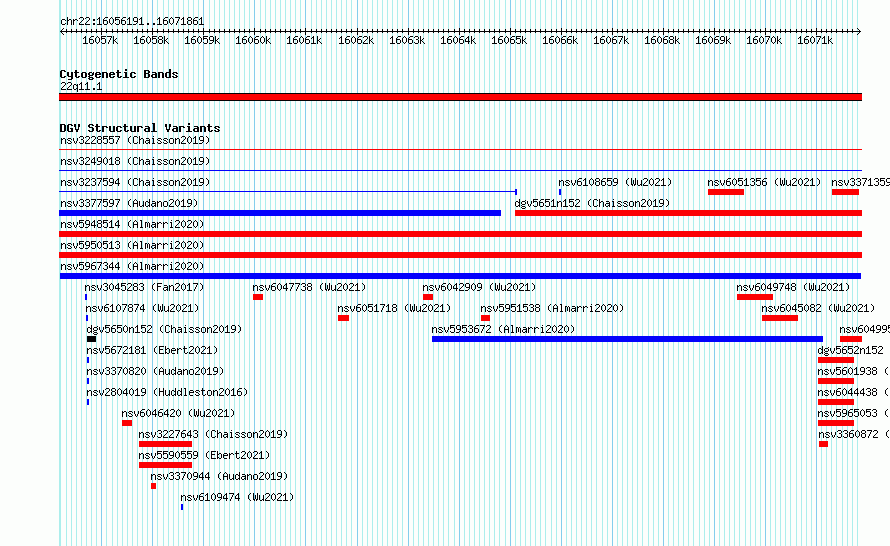
Task: Open the nsv3249018 (Chaisson2019) variant
Action: [x=135, y=161]
